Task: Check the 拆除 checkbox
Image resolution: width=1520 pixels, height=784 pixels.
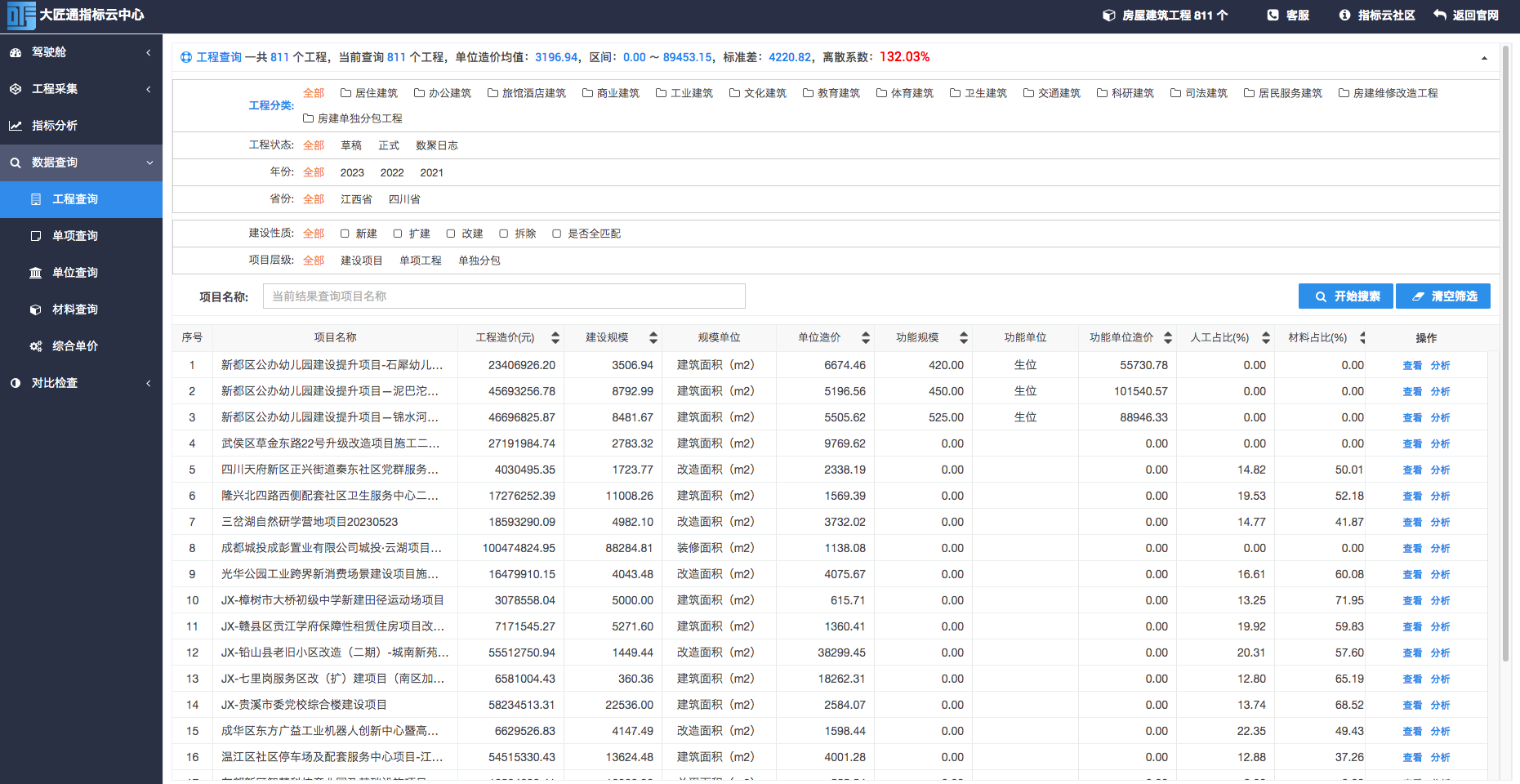Action: (504, 234)
